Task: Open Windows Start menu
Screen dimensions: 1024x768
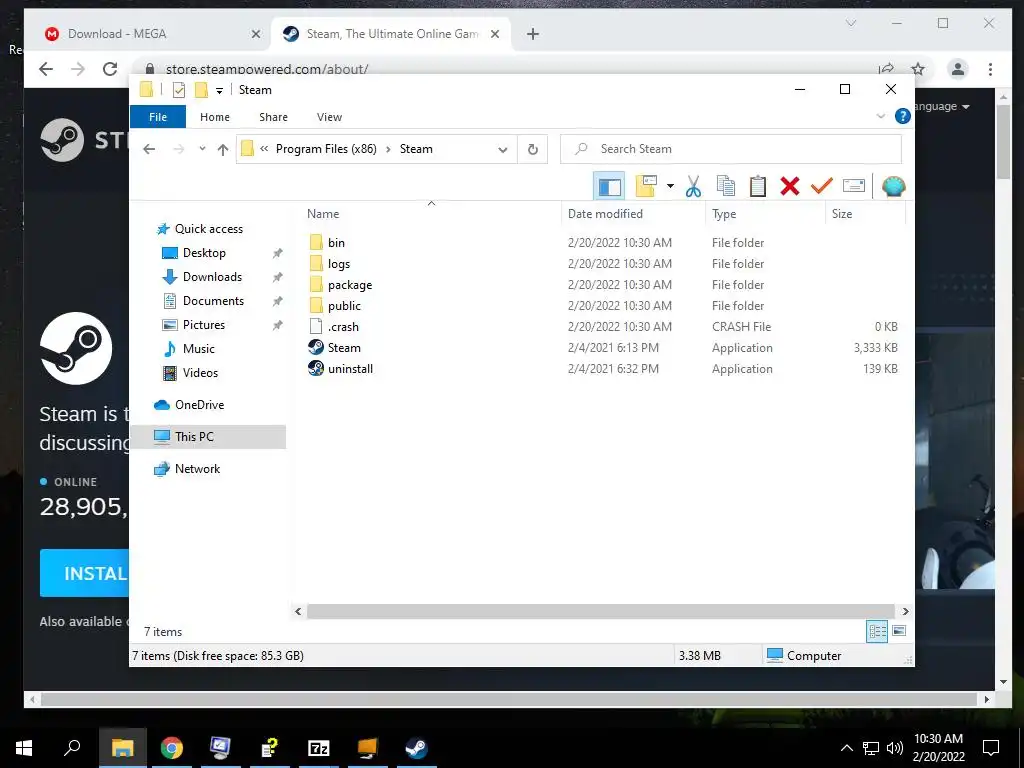Action: [x=24, y=748]
